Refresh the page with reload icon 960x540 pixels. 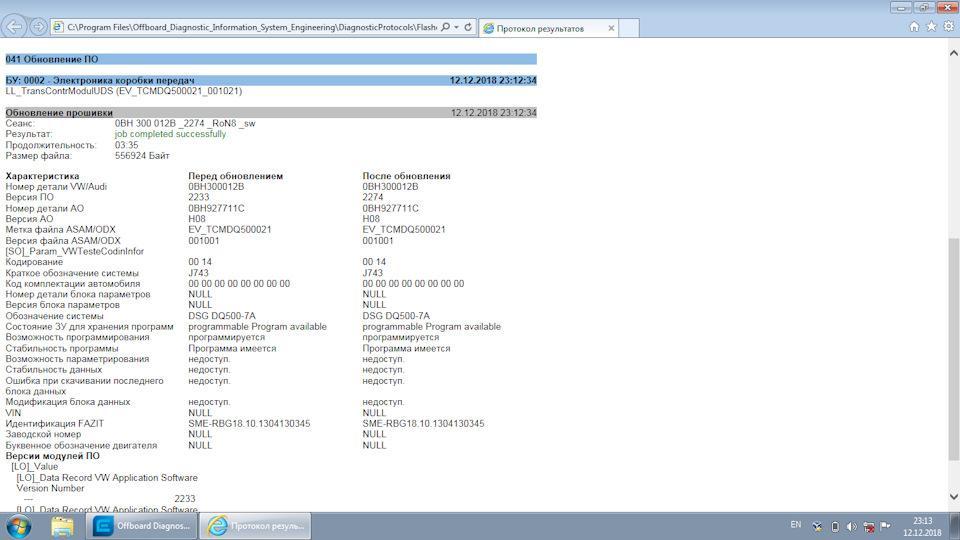pos(468,28)
